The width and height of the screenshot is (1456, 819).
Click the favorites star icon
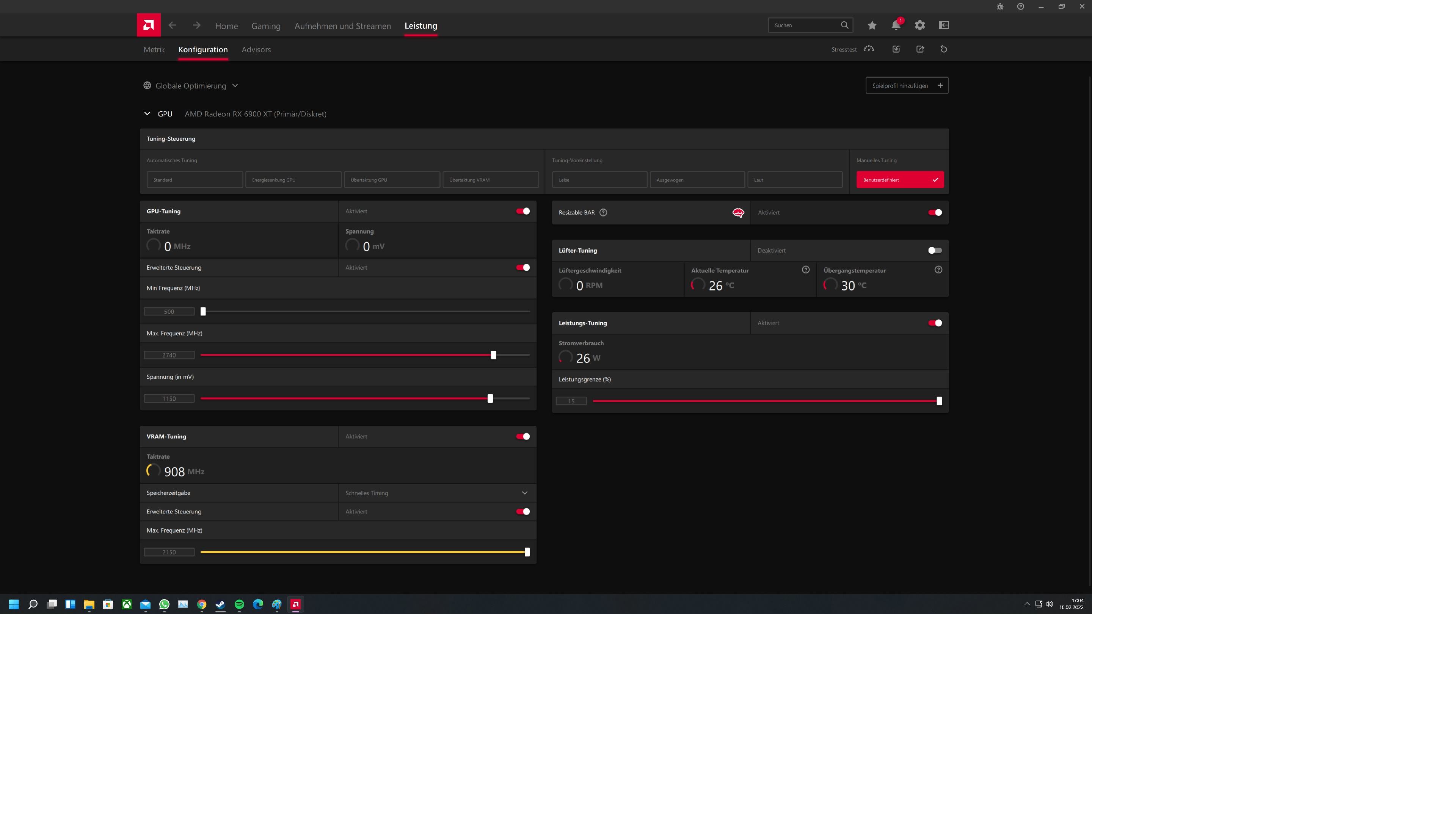pos(872,25)
